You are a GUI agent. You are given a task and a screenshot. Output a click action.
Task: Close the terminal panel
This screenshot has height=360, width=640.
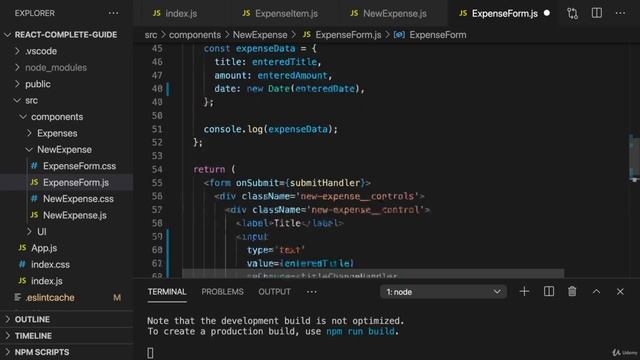[x=620, y=291]
